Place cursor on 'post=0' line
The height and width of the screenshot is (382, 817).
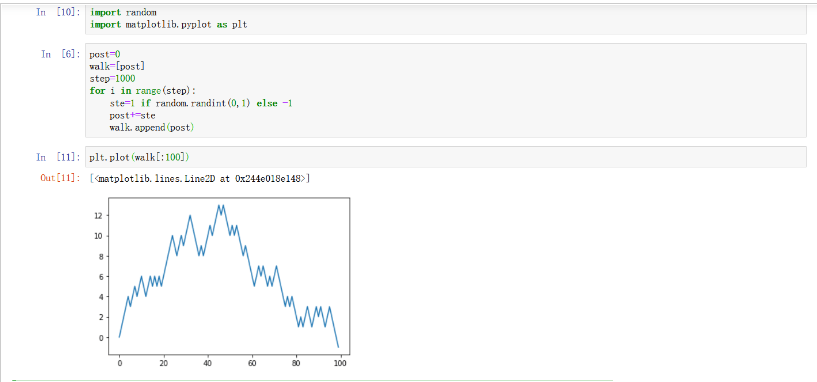(x=105, y=54)
